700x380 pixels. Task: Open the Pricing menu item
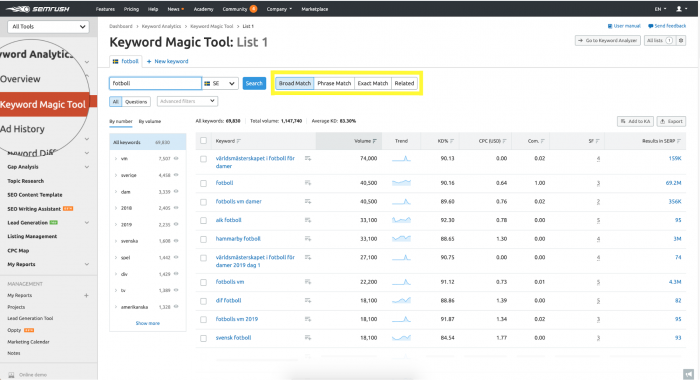pyautogui.click(x=131, y=9)
